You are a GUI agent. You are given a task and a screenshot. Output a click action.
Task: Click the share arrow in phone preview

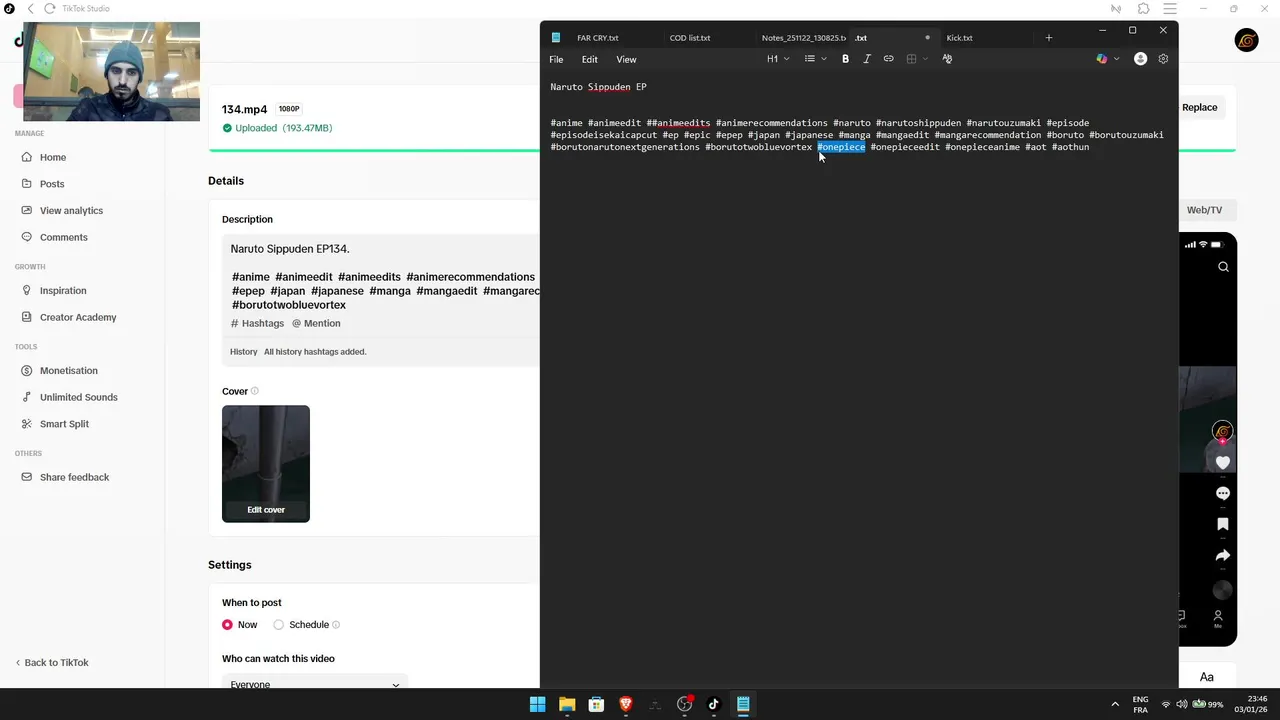pos(1222,556)
